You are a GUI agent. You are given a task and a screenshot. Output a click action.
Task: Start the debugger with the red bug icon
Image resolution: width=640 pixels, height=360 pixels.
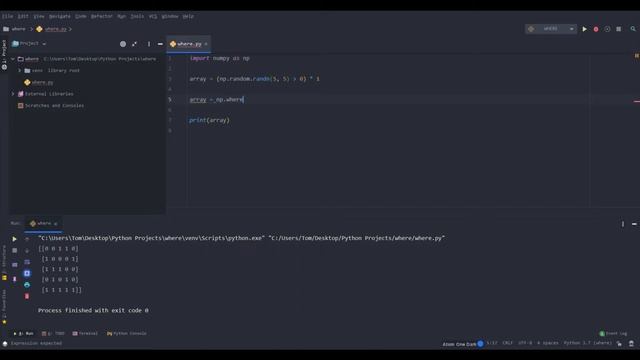pyautogui.click(x=596, y=29)
